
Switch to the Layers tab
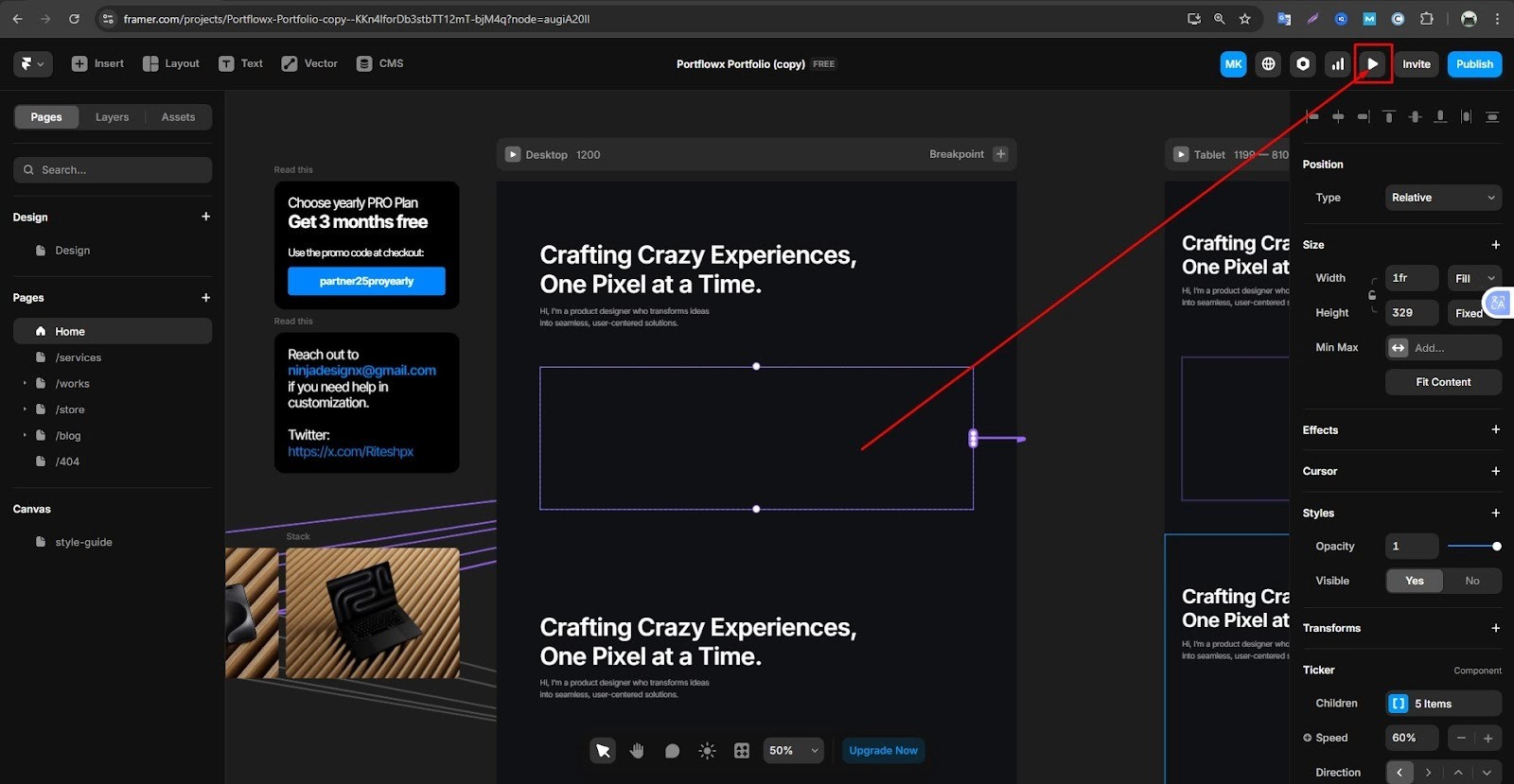click(112, 117)
